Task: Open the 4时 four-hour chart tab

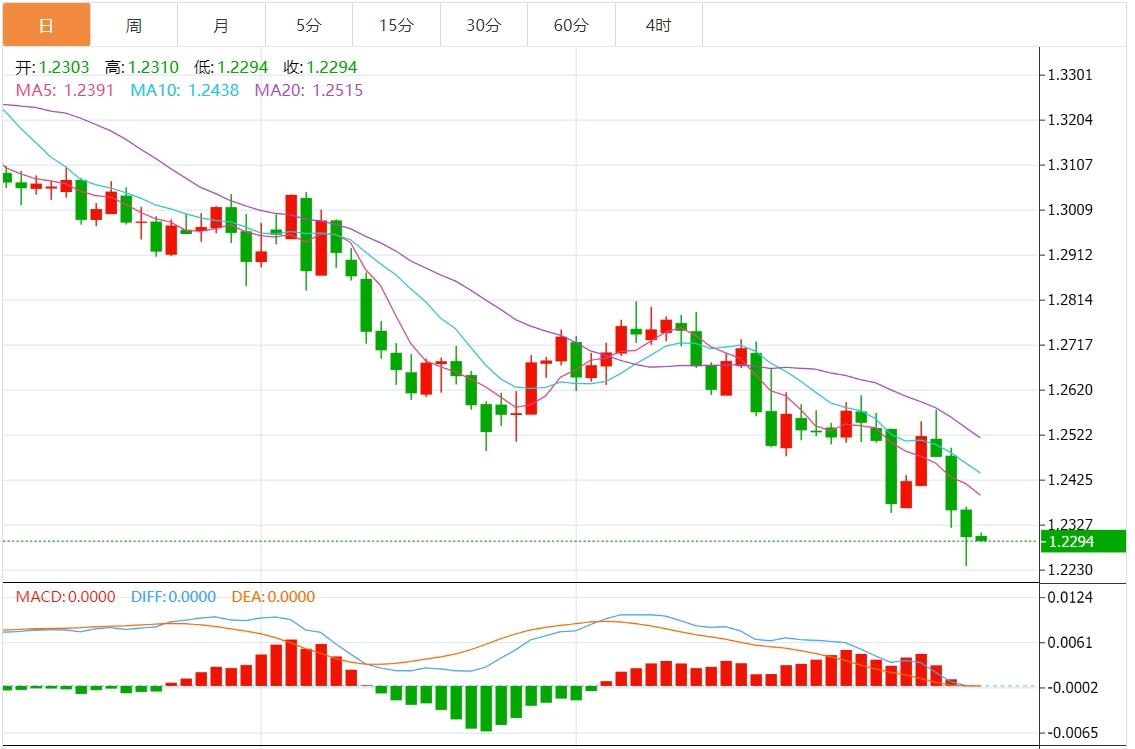Action: [x=658, y=25]
